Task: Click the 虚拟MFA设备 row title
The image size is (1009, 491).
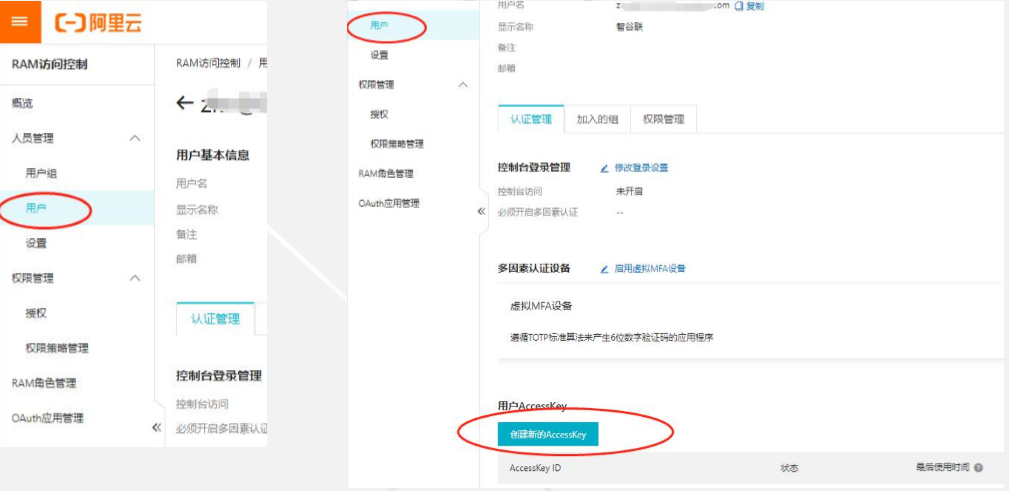Action: point(541,306)
